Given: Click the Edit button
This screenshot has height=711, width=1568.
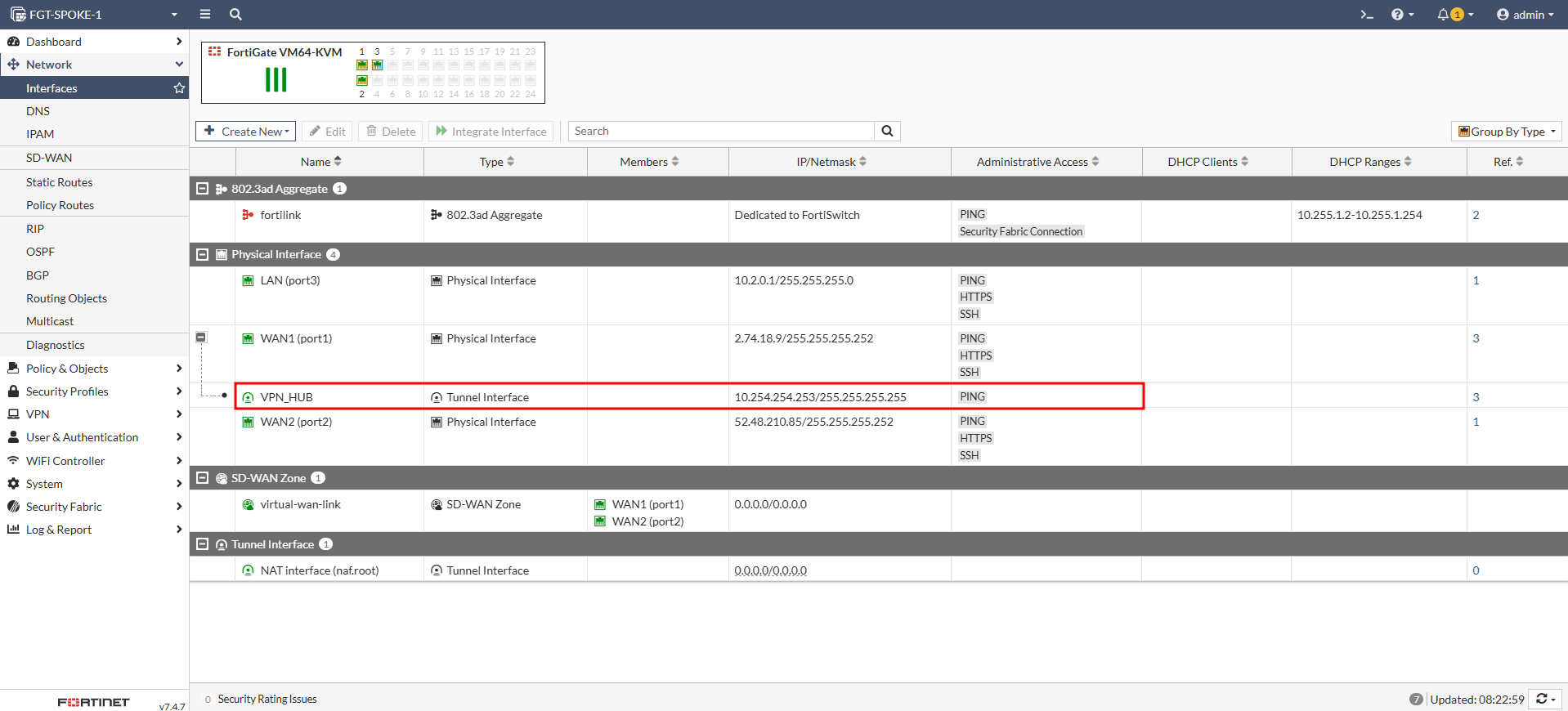Looking at the screenshot, I should pyautogui.click(x=327, y=131).
